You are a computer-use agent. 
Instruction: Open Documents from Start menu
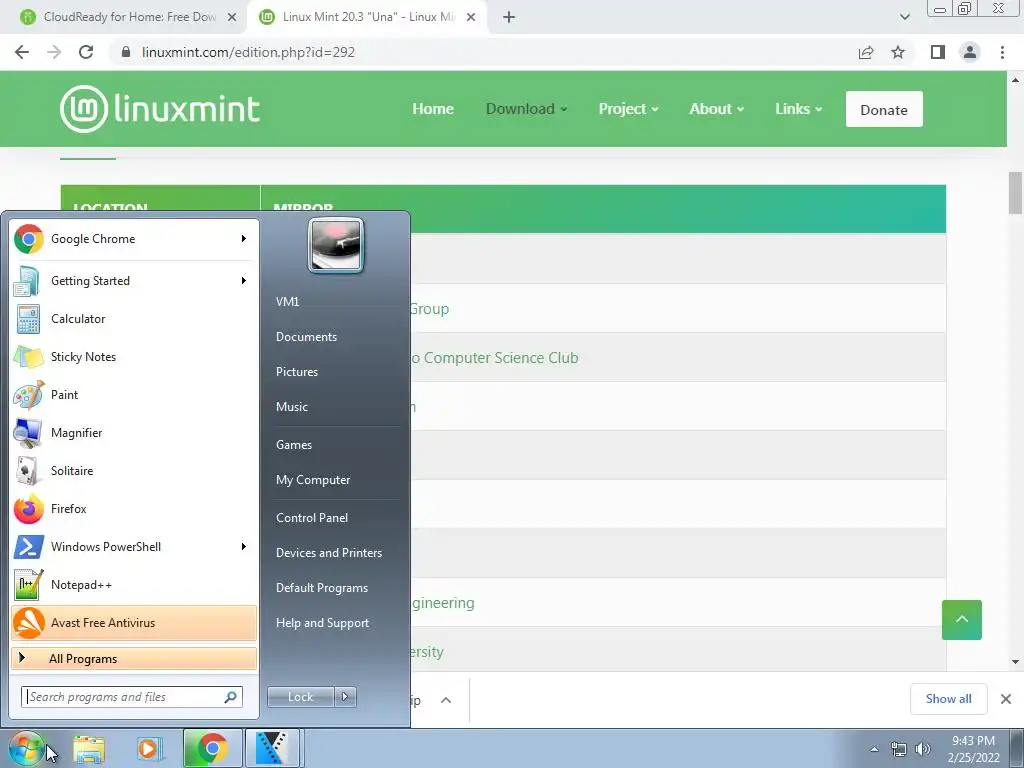tap(306, 337)
